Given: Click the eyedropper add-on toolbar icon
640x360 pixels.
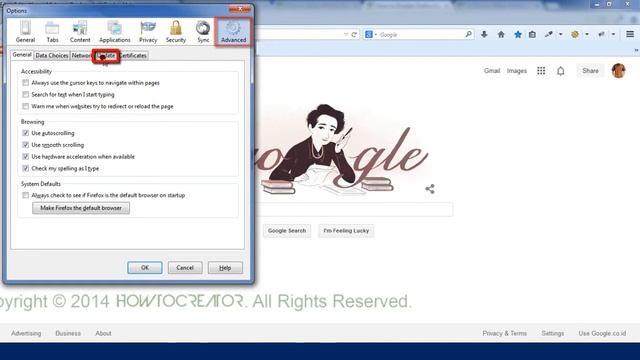Looking at the screenshot, I should click(x=549, y=35).
